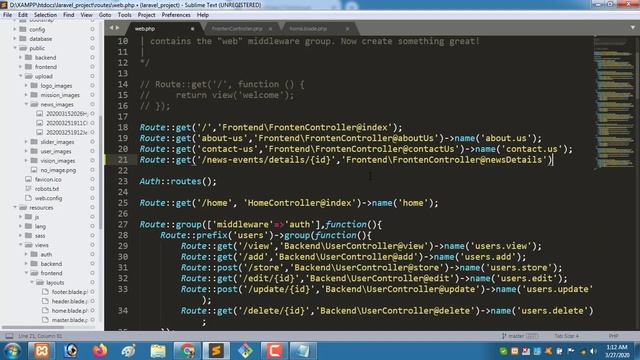Viewport: 640px width, 360px height.
Task: Toggle side bar via status bar panel icon
Action: (9, 336)
